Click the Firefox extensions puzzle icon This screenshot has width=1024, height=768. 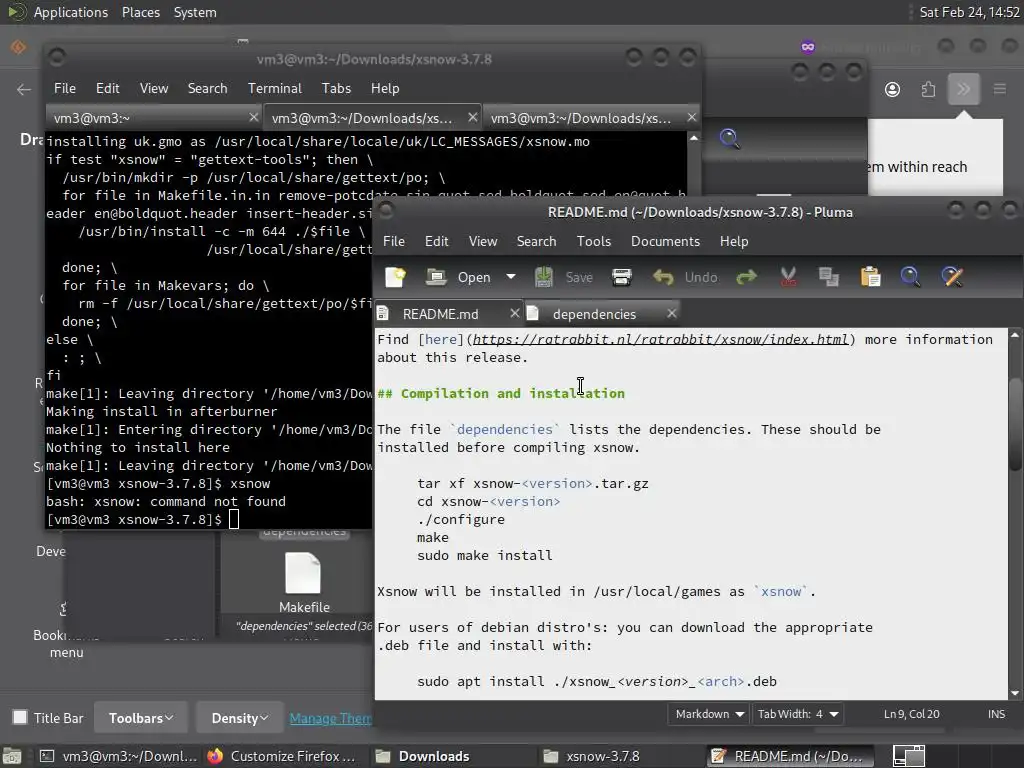pyautogui.click(x=928, y=89)
